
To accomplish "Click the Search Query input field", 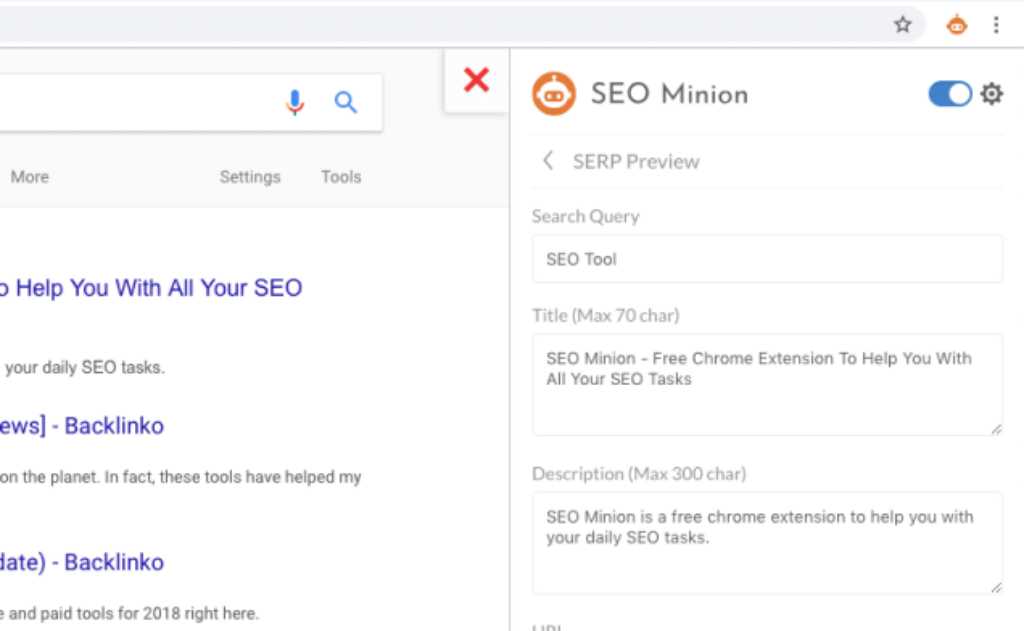I will (x=766, y=259).
